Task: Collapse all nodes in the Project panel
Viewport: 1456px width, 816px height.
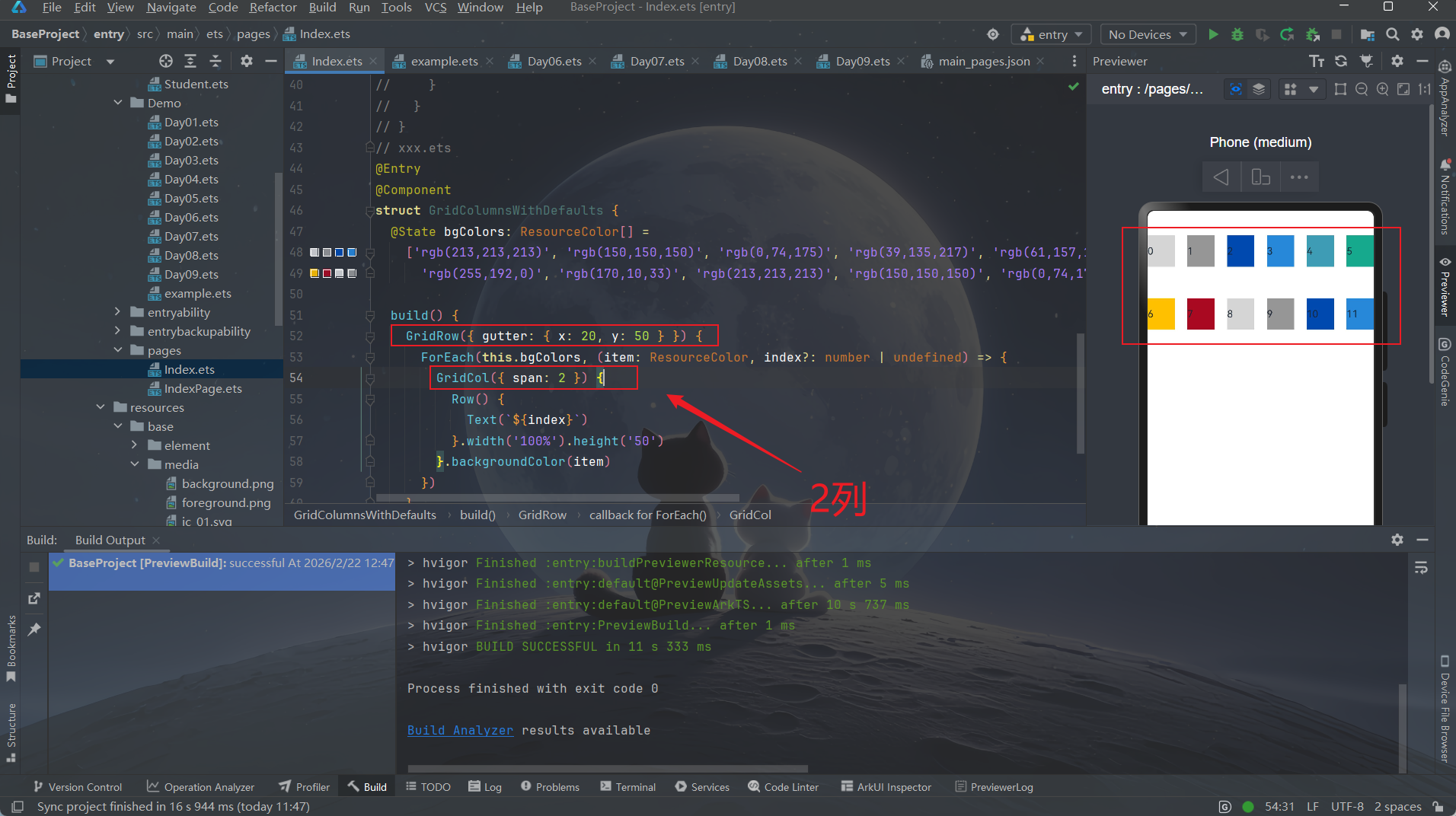Action: pos(216,61)
